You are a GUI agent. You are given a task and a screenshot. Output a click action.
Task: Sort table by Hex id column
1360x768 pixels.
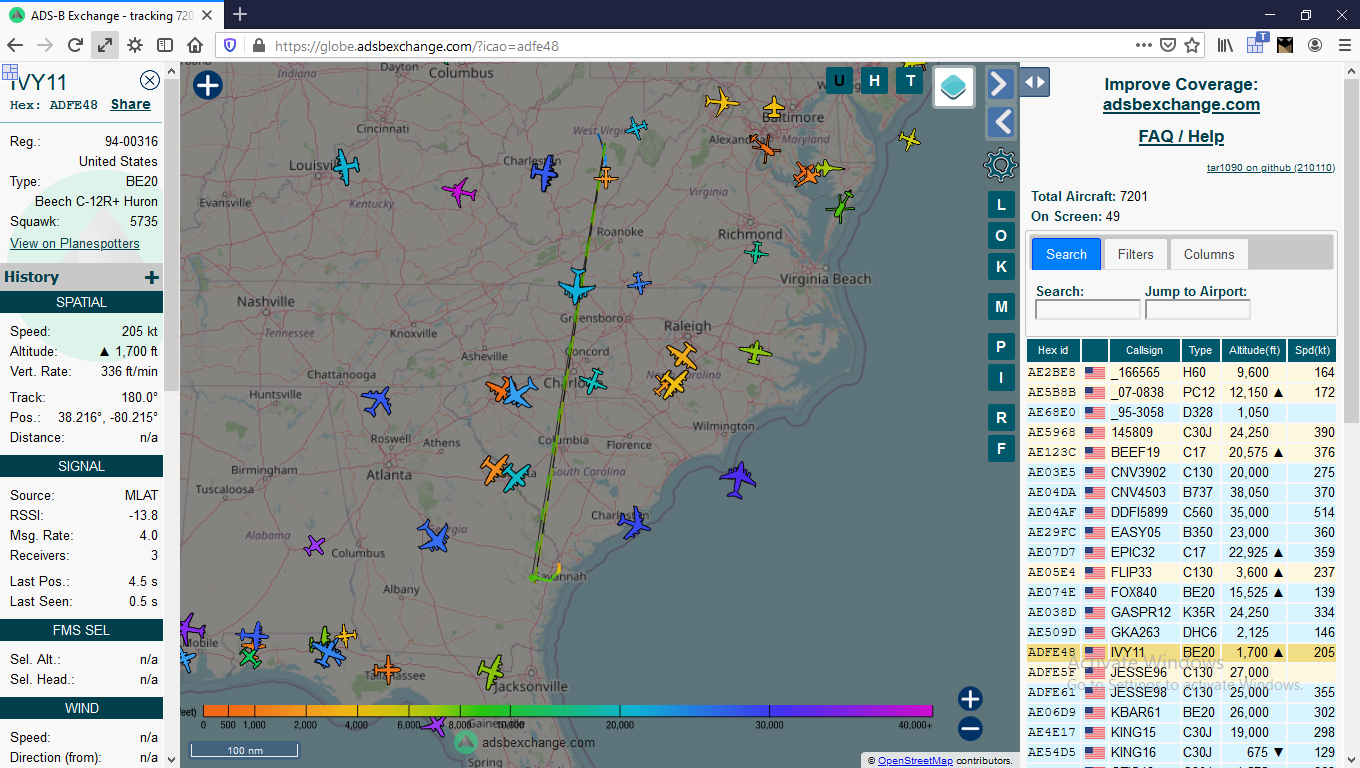point(1053,350)
